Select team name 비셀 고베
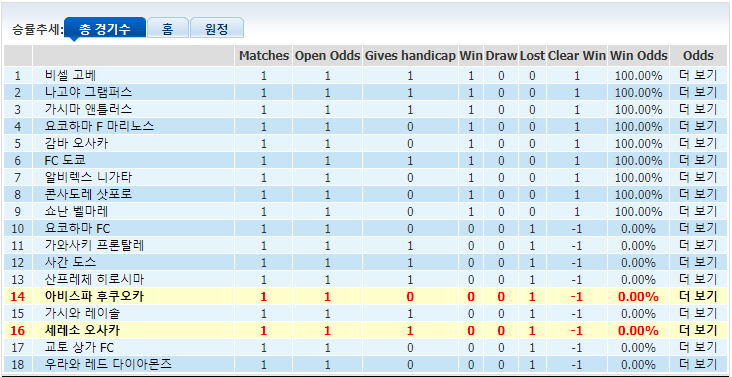The height and width of the screenshot is (377, 732). tap(70, 76)
